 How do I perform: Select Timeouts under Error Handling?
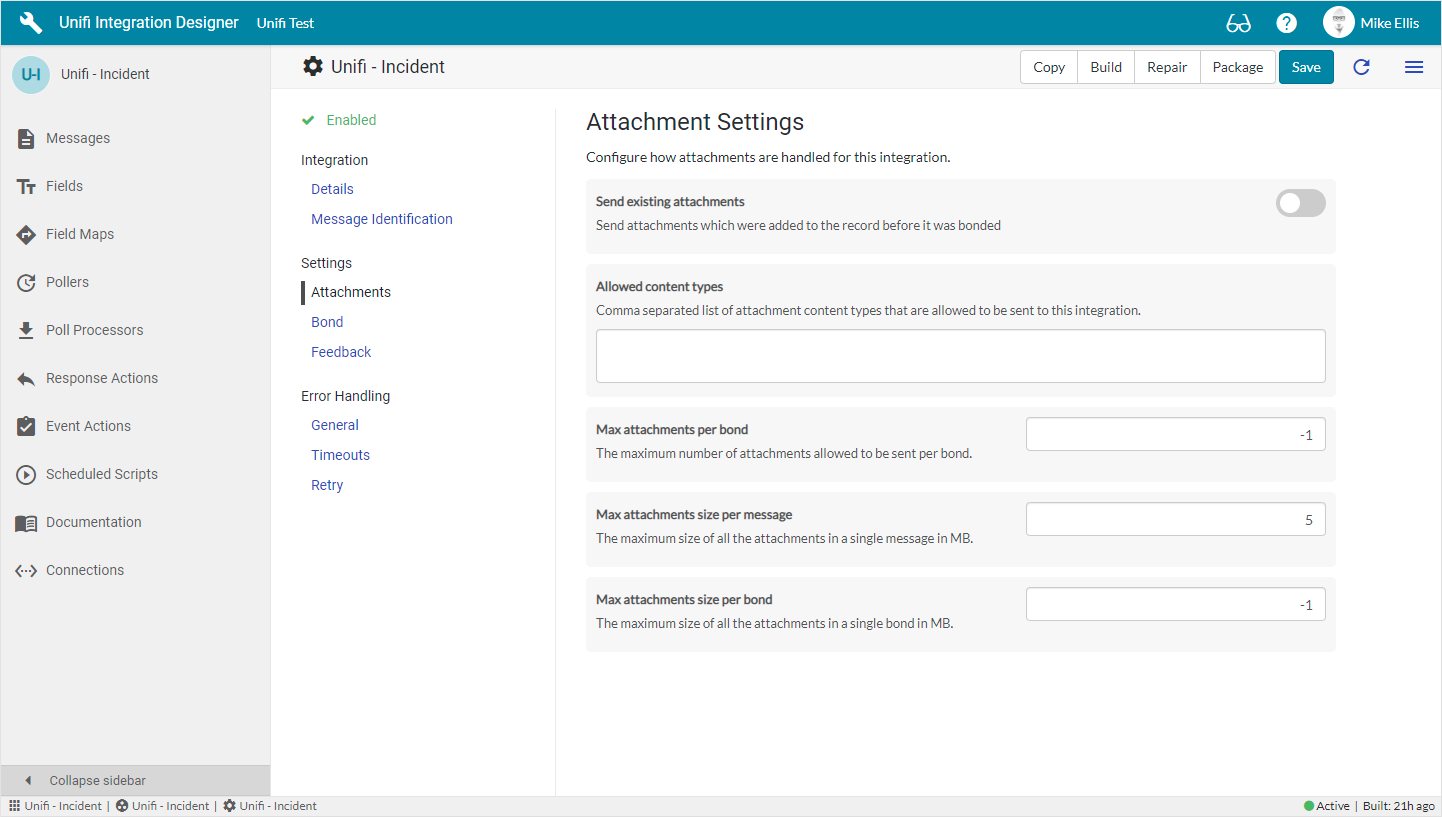tap(340, 455)
